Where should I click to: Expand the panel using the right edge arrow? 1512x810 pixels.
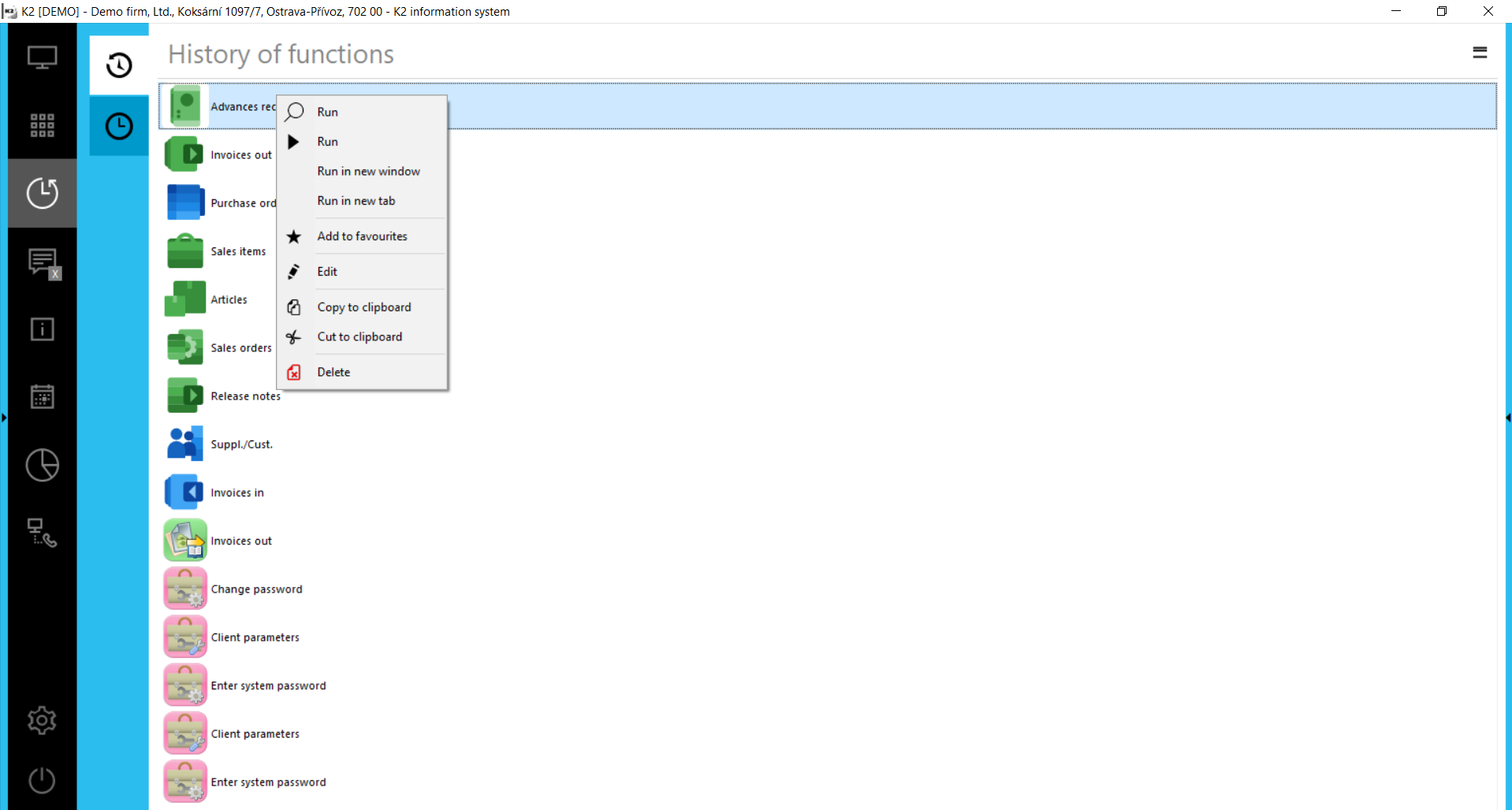point(1508,418)
